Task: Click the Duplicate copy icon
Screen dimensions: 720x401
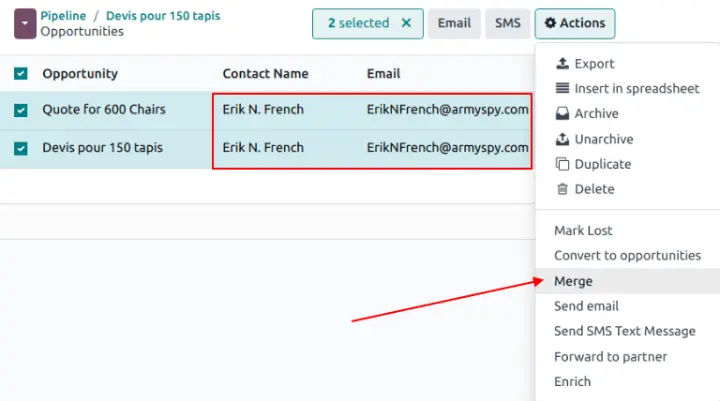Action: click(x=562, y=164)
